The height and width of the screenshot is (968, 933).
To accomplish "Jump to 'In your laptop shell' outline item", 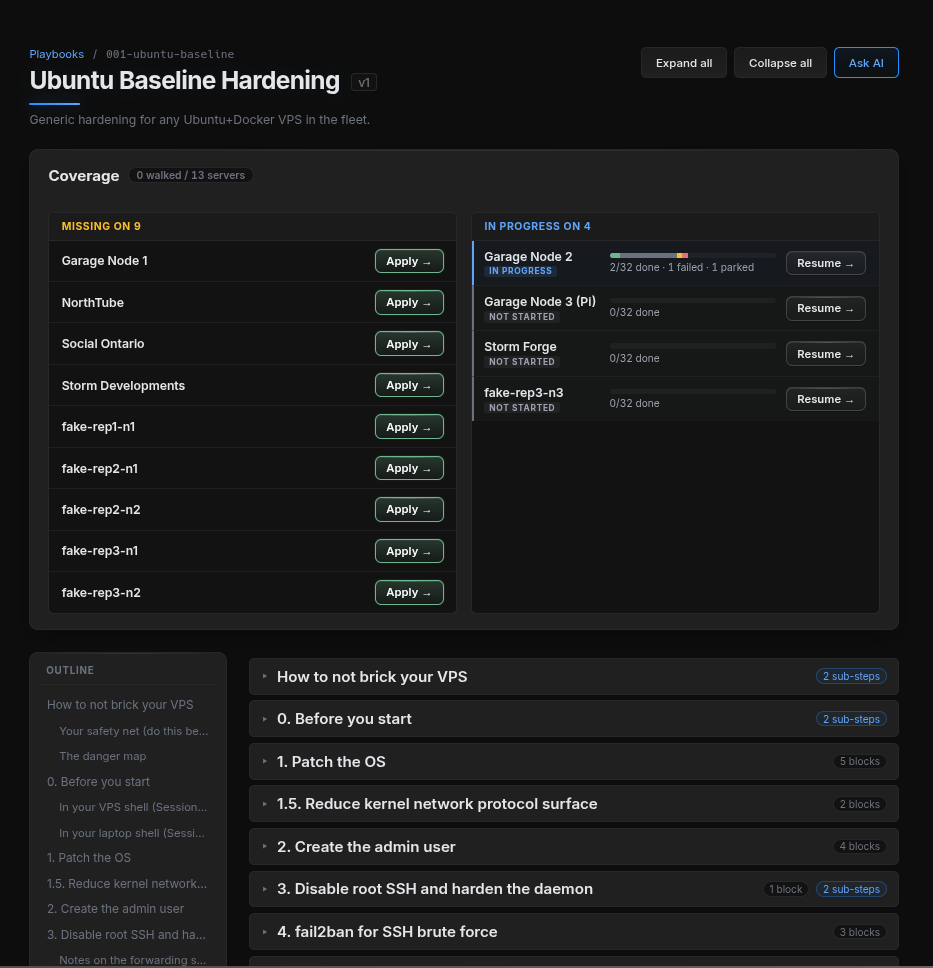I will point(132,833).
